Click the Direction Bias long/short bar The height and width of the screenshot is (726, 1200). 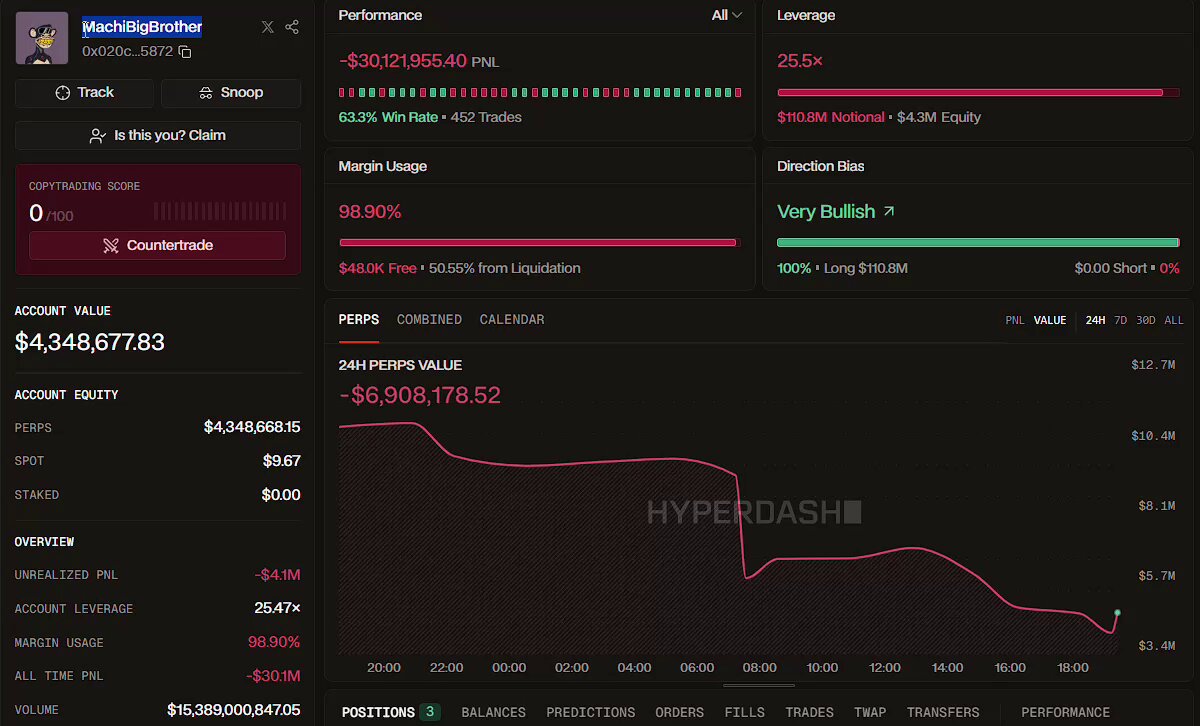pos(978,242)
